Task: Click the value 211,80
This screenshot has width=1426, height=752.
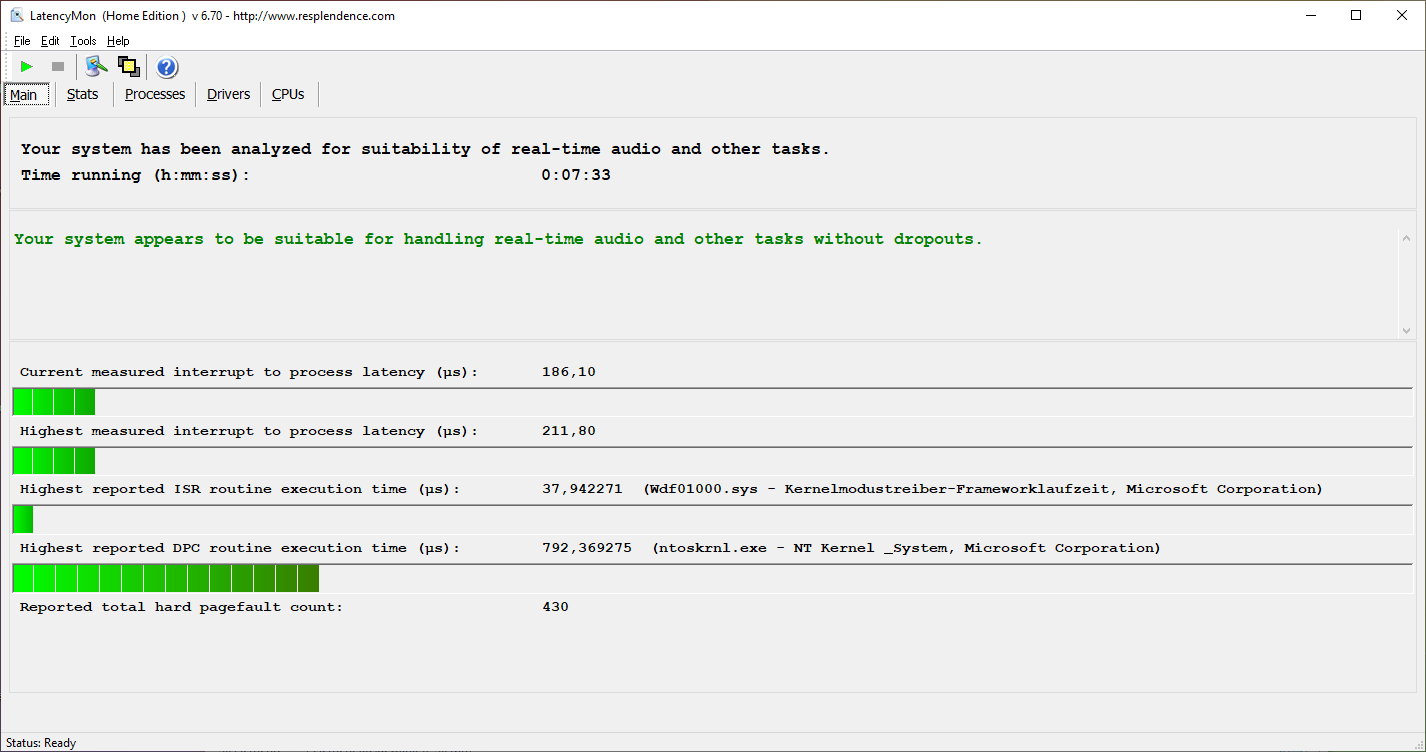Action: pyautogui.click(x=568, y=431)
